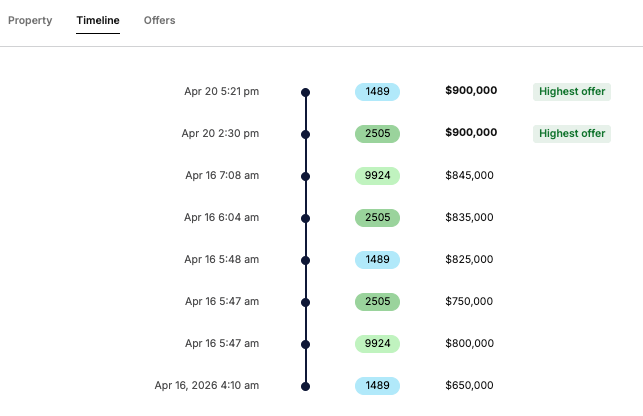643x416 pixels.
Task: Click Highest offer tag on the 2:30 pm row
Action: point(571,134)
